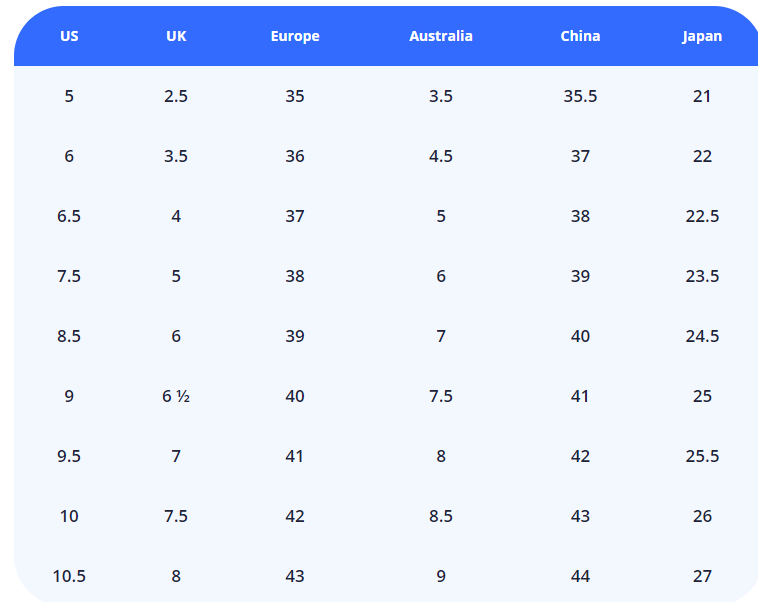The width and height of the screenshot is (758, 602).
Task: Click the US column header
Action: coord(69,36)
